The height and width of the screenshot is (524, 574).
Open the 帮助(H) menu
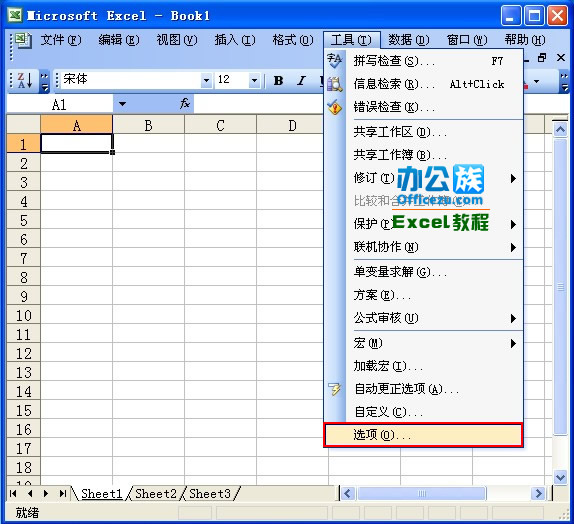coord(525,40)
